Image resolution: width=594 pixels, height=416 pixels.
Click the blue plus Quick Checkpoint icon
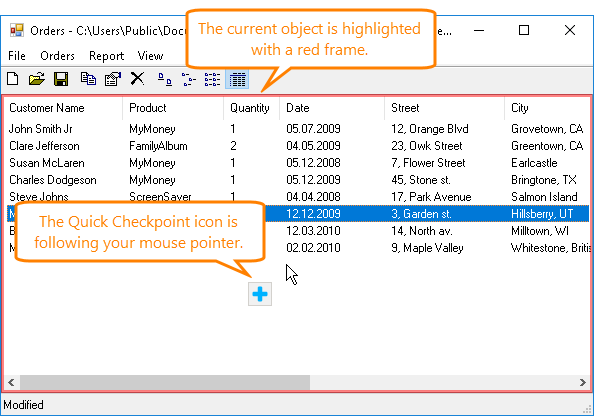260,294
